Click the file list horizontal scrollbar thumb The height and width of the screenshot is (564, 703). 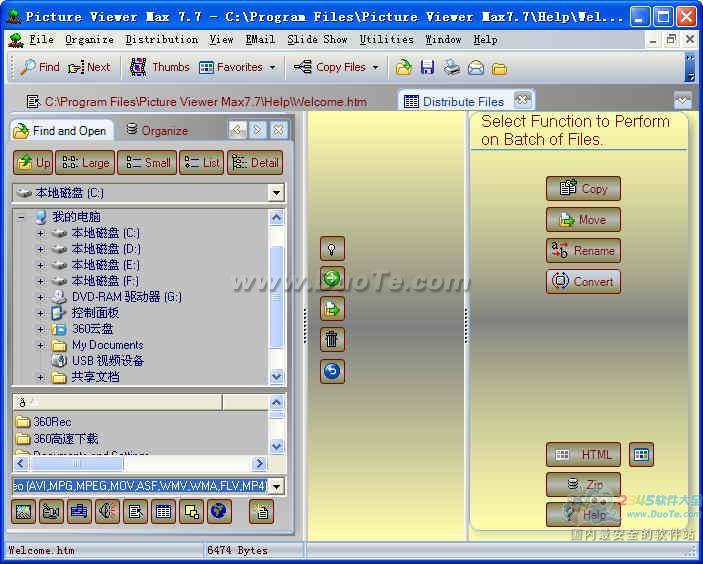[x=76, y=464]
